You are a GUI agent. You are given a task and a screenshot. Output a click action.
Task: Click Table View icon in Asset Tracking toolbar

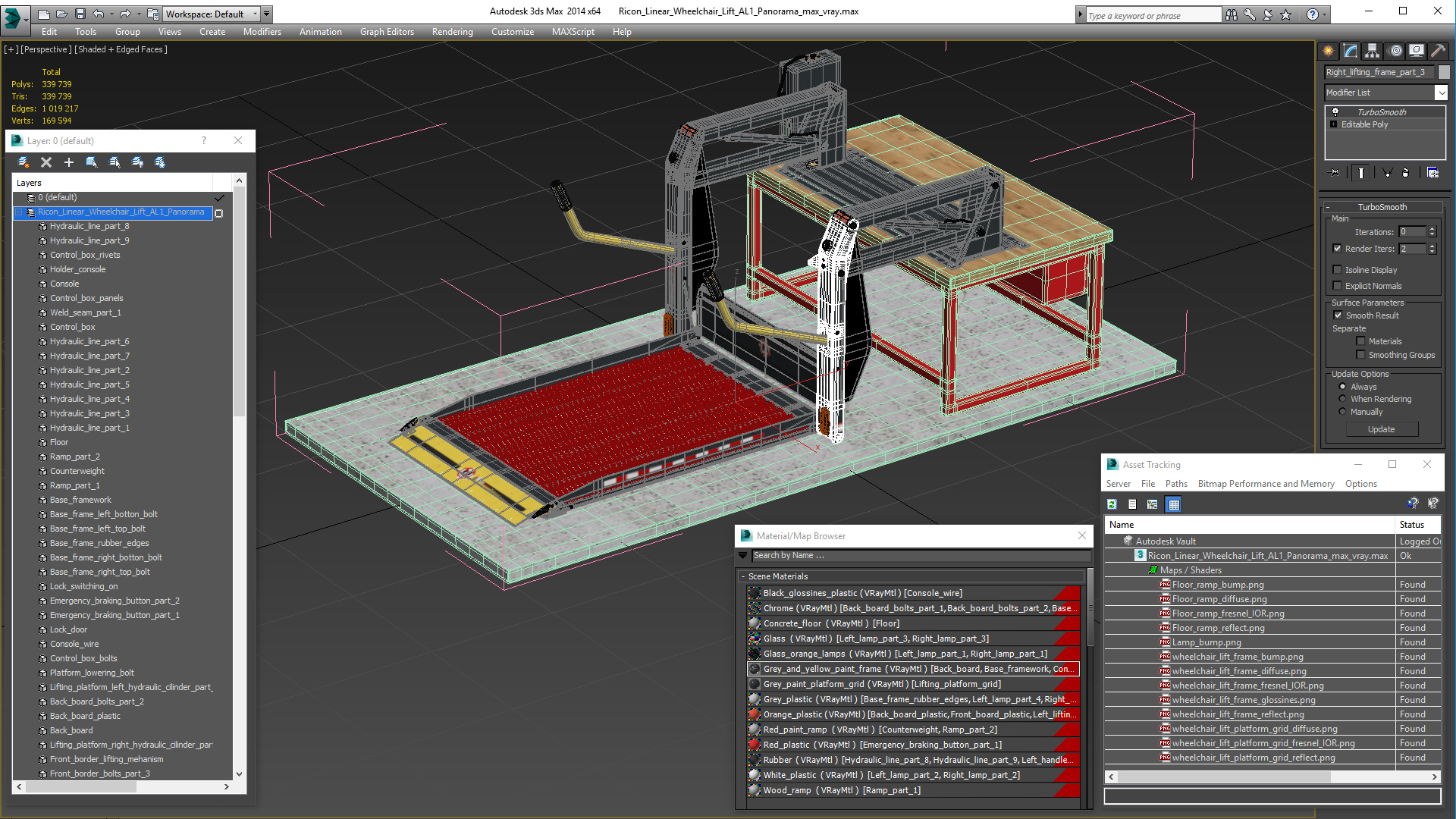click(1174, 504)
